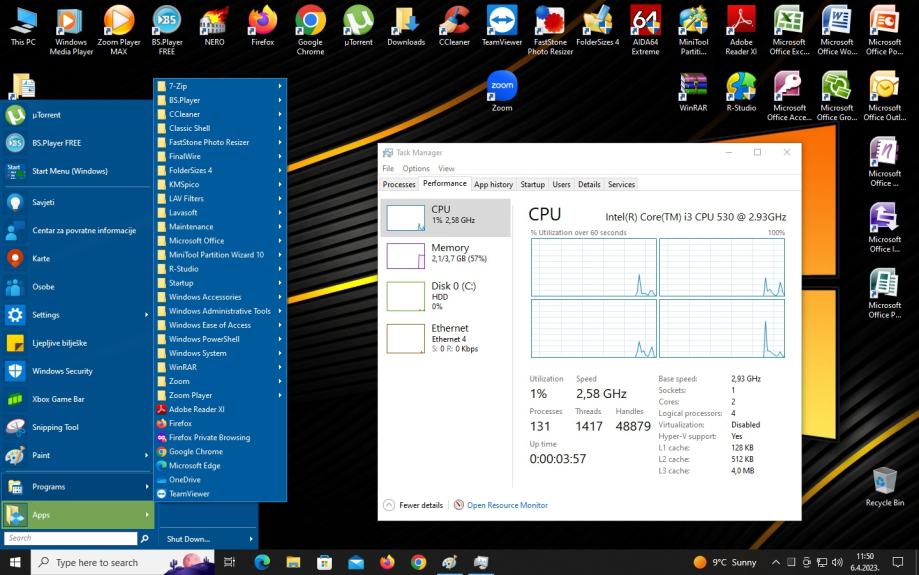Expand the Shut Down options arrow
919x575 pixels.
(251, 539)
